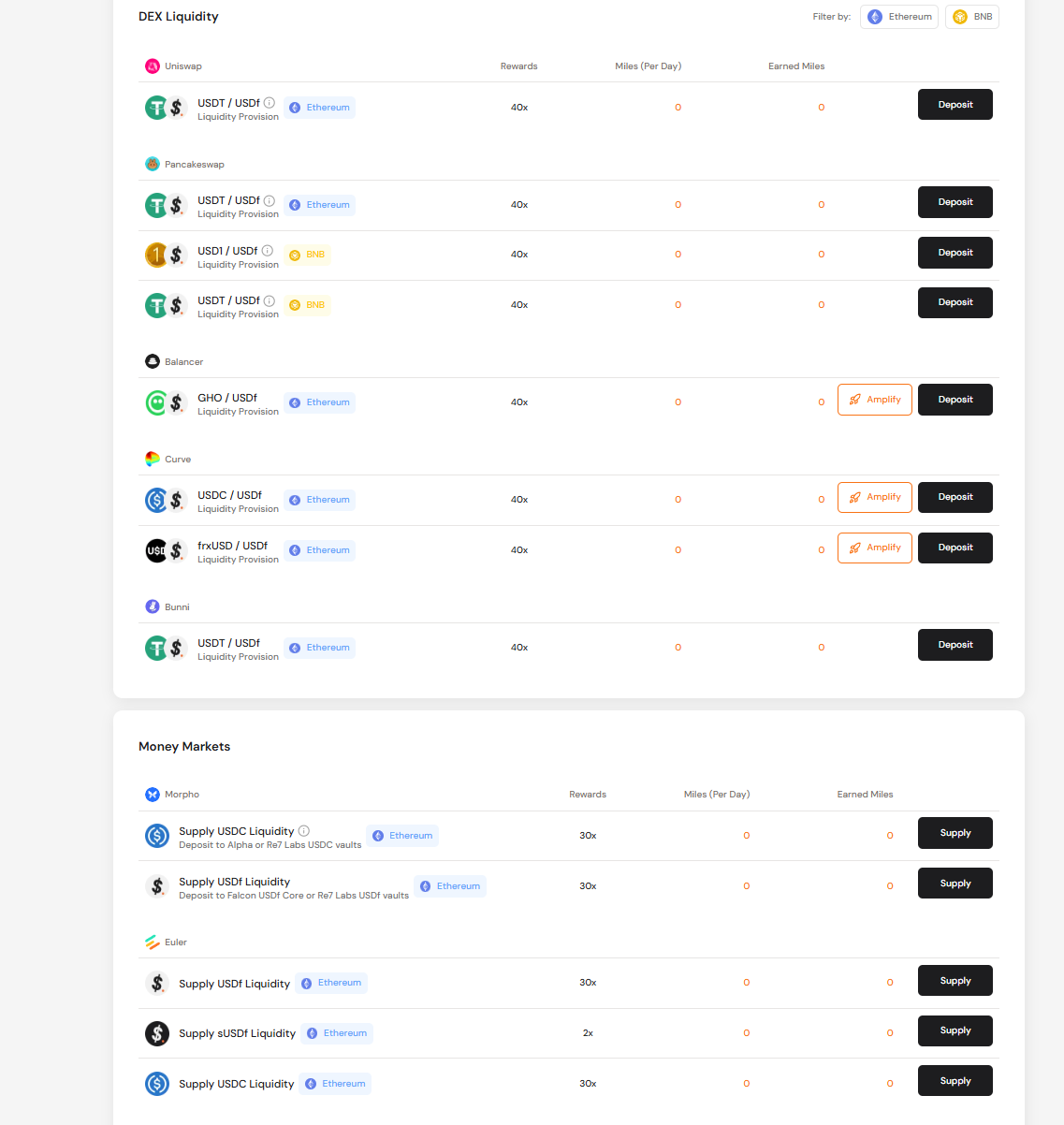1064x1125 pixels.
Task: Click info icon next to Uniswap USDT / USDf
Action: [x=269, y=103]
